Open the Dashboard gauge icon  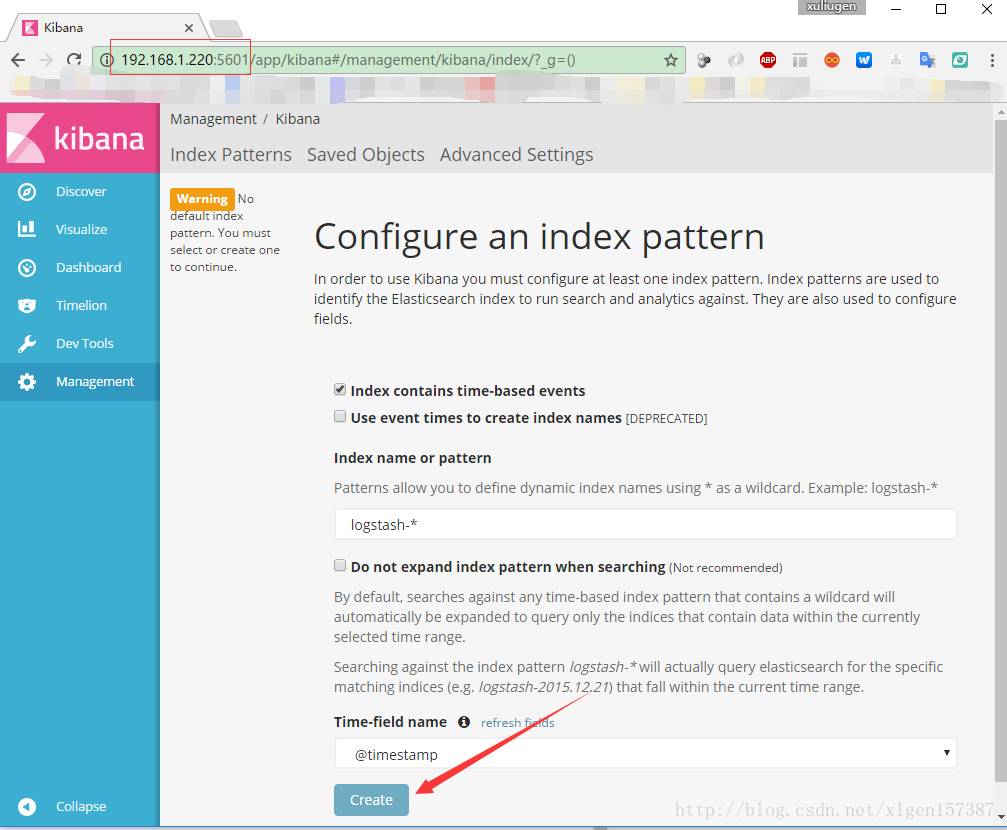[27, 267]
